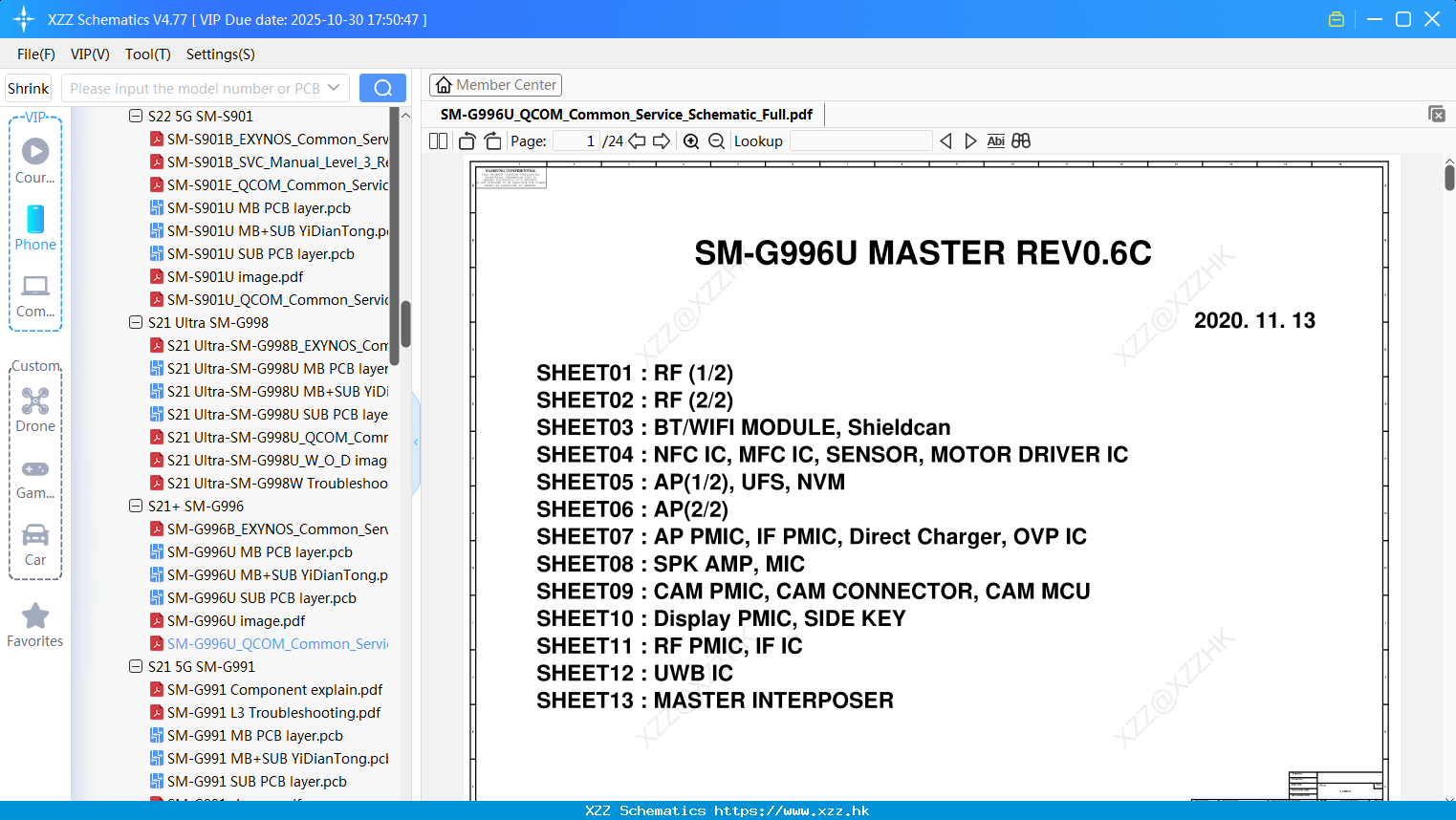Click the page number field
Viewport: 1456px width, 820px height.
[576, 140]
